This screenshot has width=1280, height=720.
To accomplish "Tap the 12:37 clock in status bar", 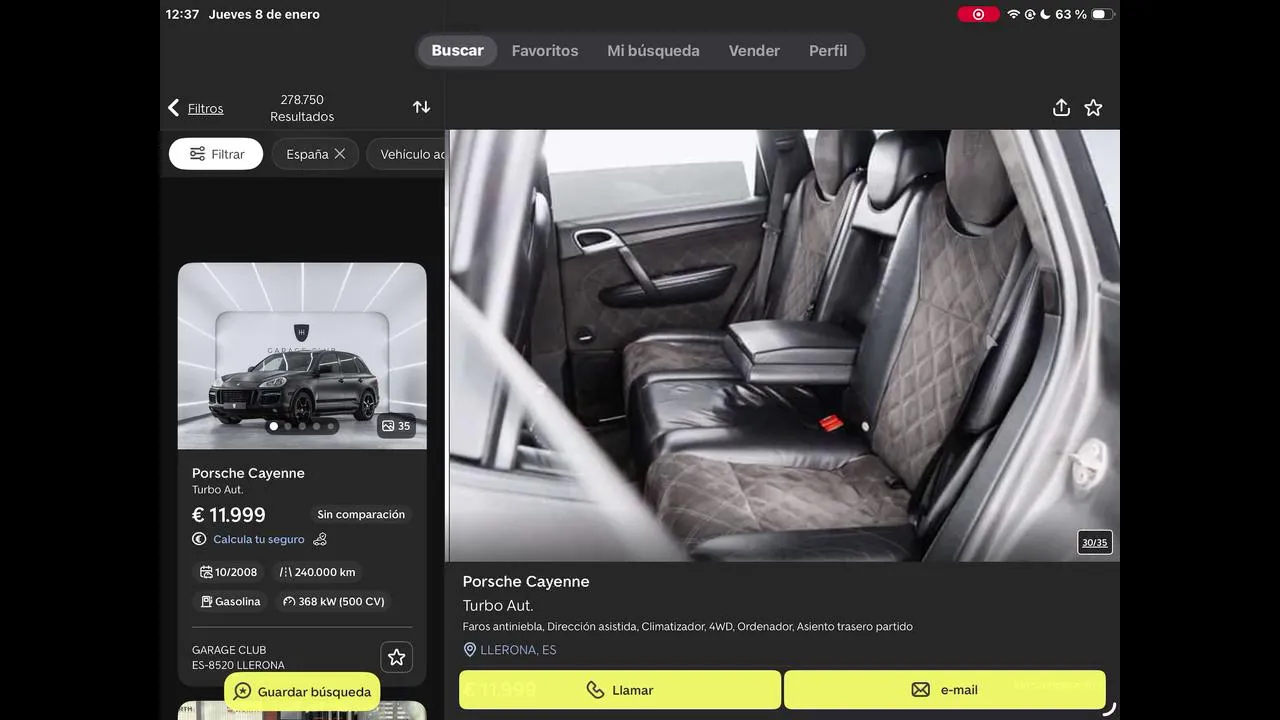I will [x=182, y=15].
